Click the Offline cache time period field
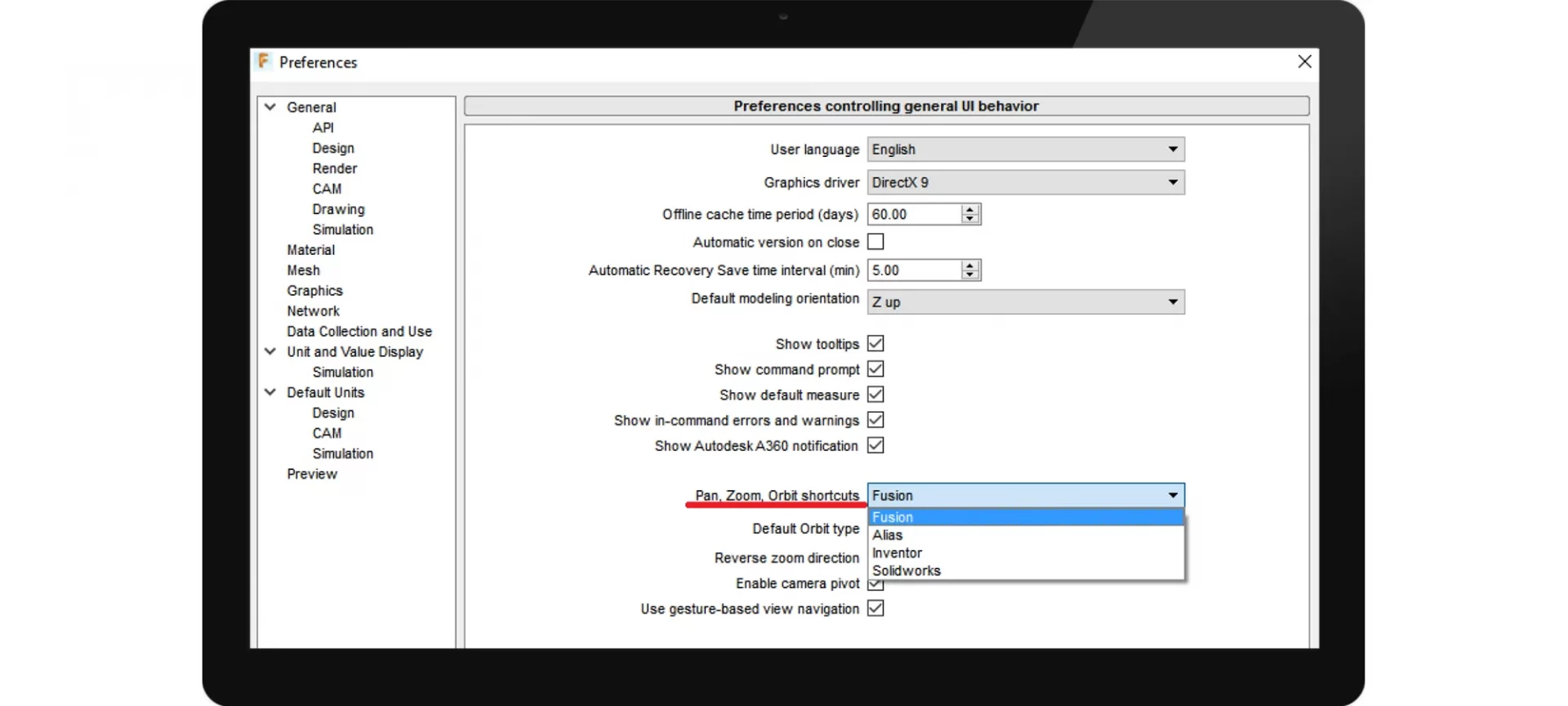The height and width of the screenshot is (706, 1568). [x=915, y=214]
